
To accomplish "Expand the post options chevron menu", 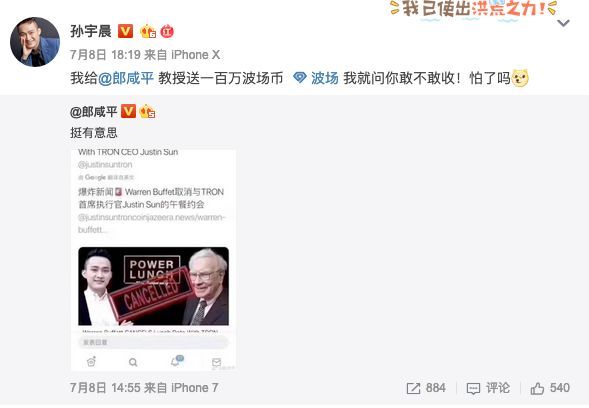I will coord(563,23).
